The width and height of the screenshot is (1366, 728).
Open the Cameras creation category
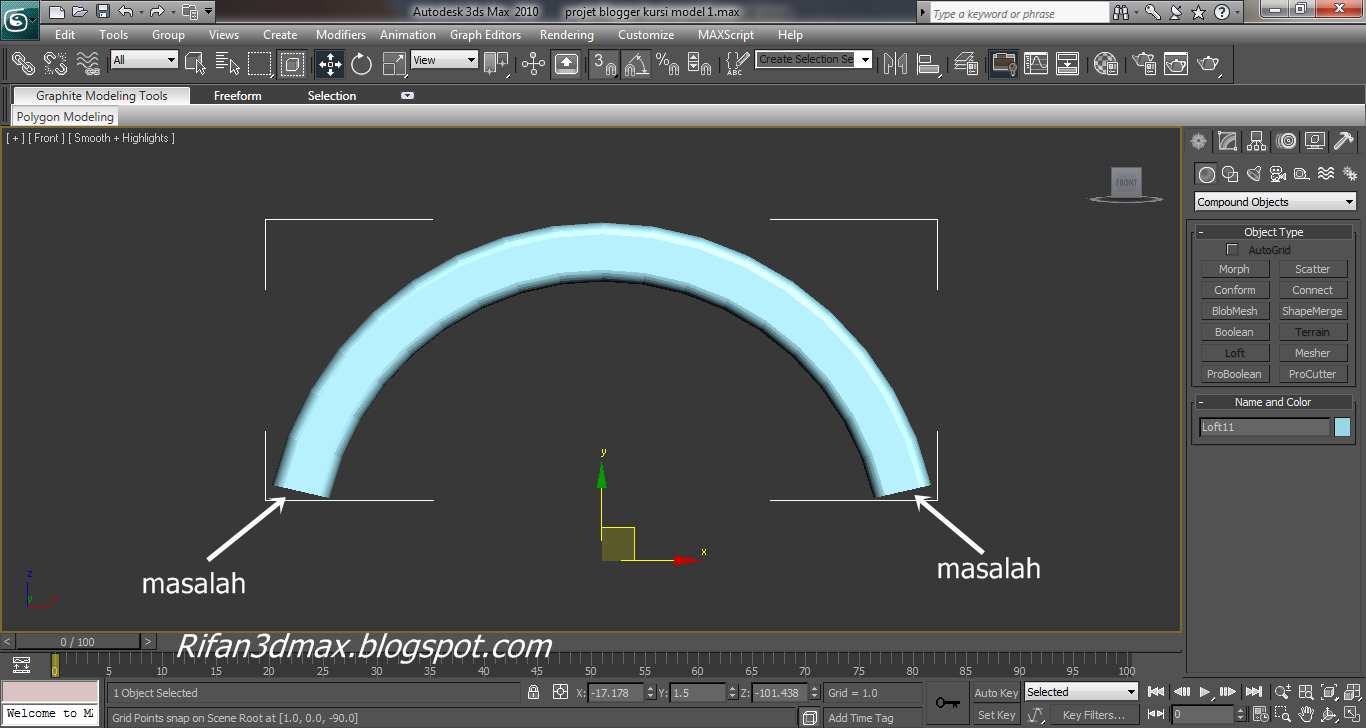click(1278, 174)
